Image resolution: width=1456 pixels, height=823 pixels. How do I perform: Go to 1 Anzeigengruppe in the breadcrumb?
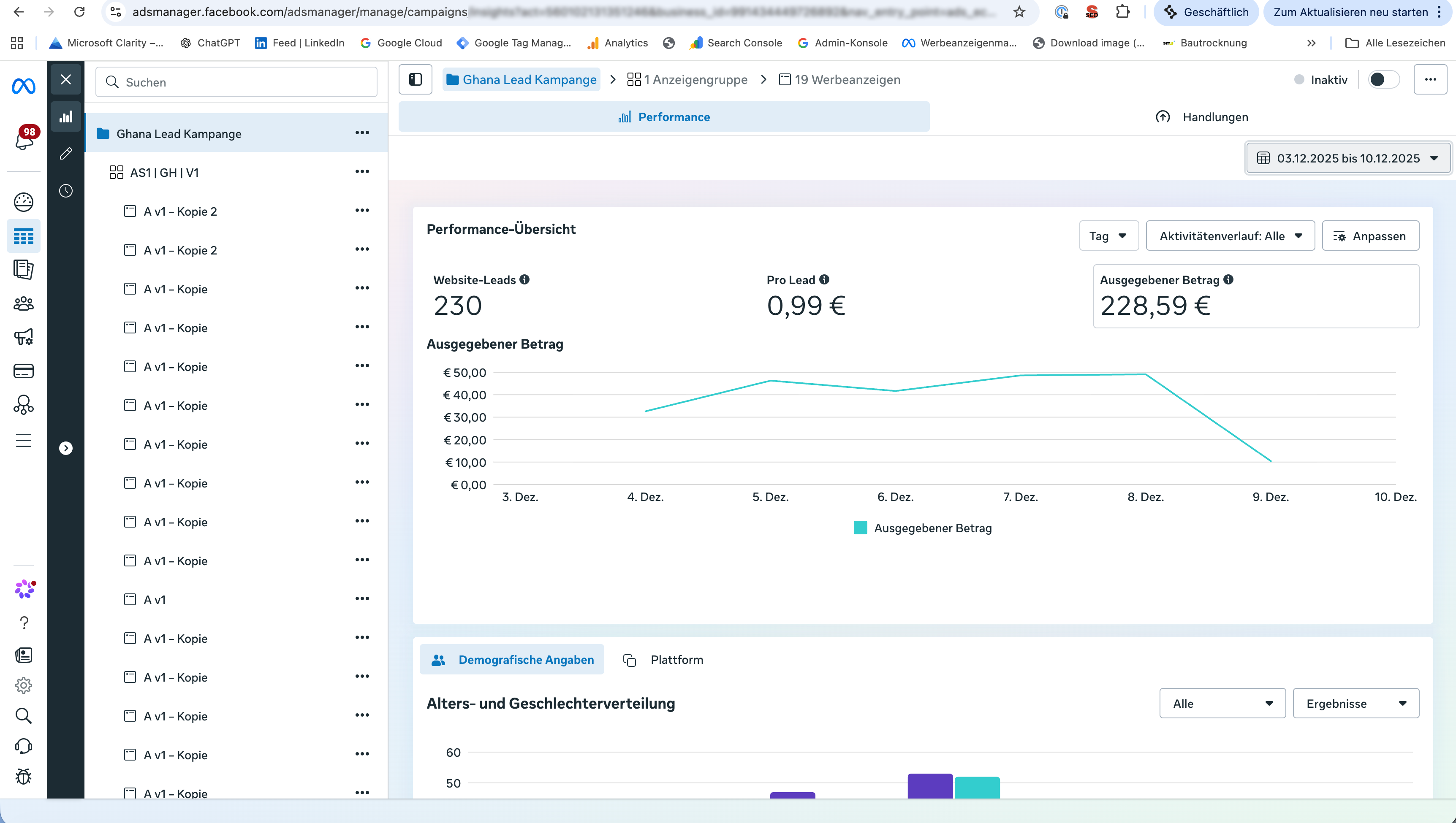(687, 80)
